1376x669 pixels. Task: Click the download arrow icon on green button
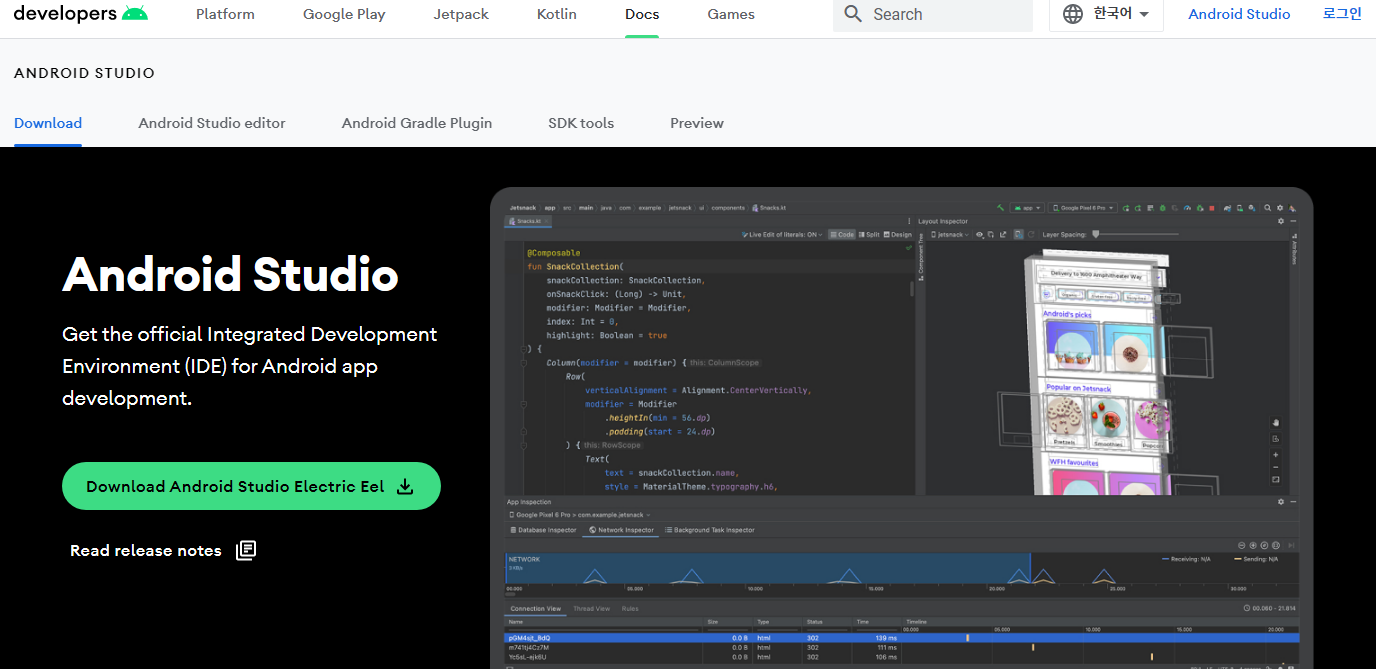tap(405, 486)
